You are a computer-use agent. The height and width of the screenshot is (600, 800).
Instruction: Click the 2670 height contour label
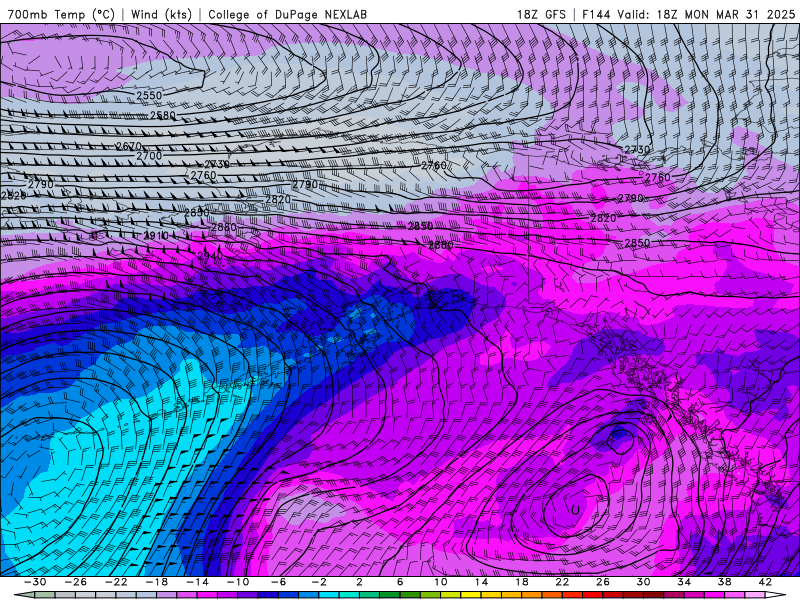click(129, 146)
